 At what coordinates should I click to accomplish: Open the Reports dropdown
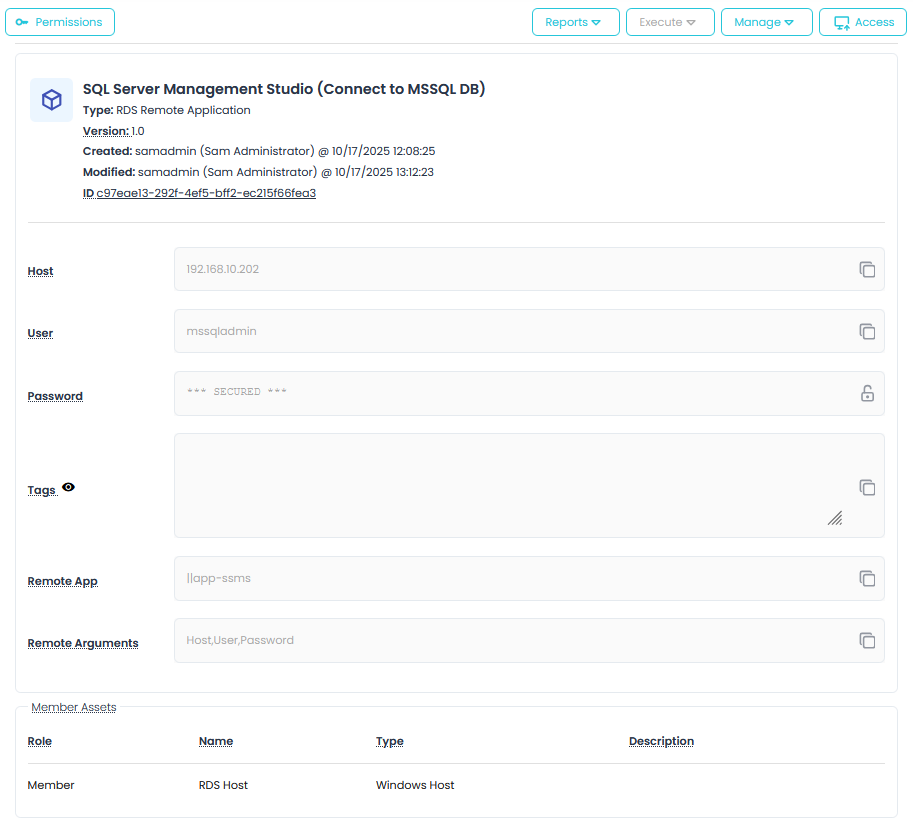click(575, 22)
